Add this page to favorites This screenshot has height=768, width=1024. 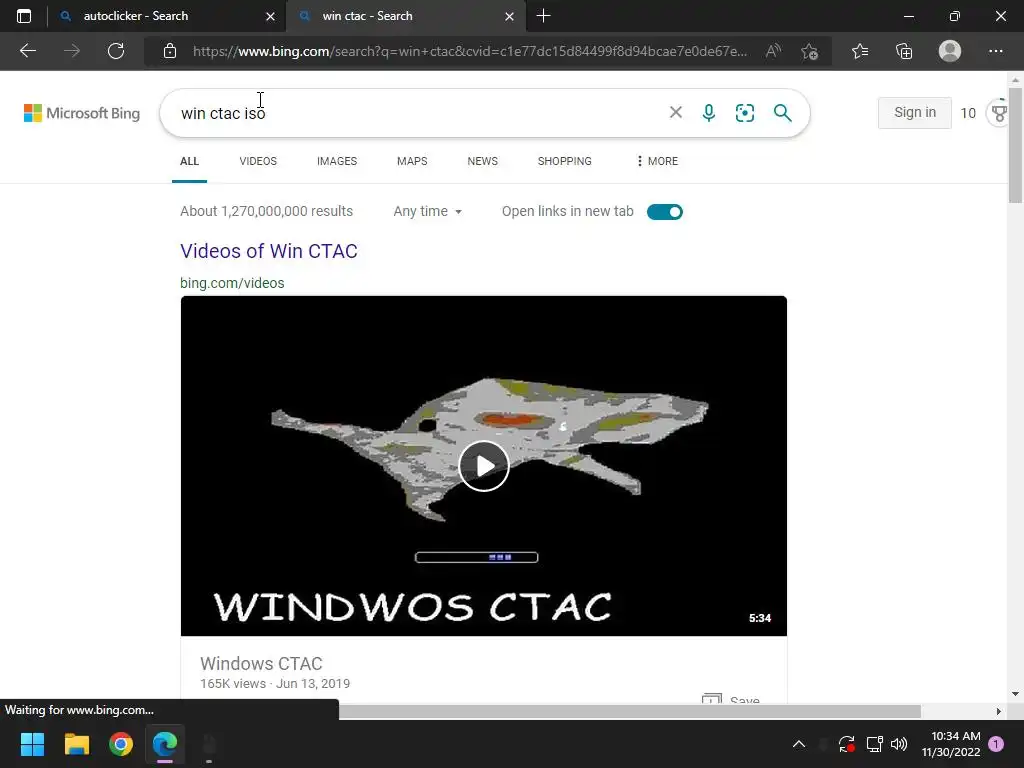(x=810, y=51)
